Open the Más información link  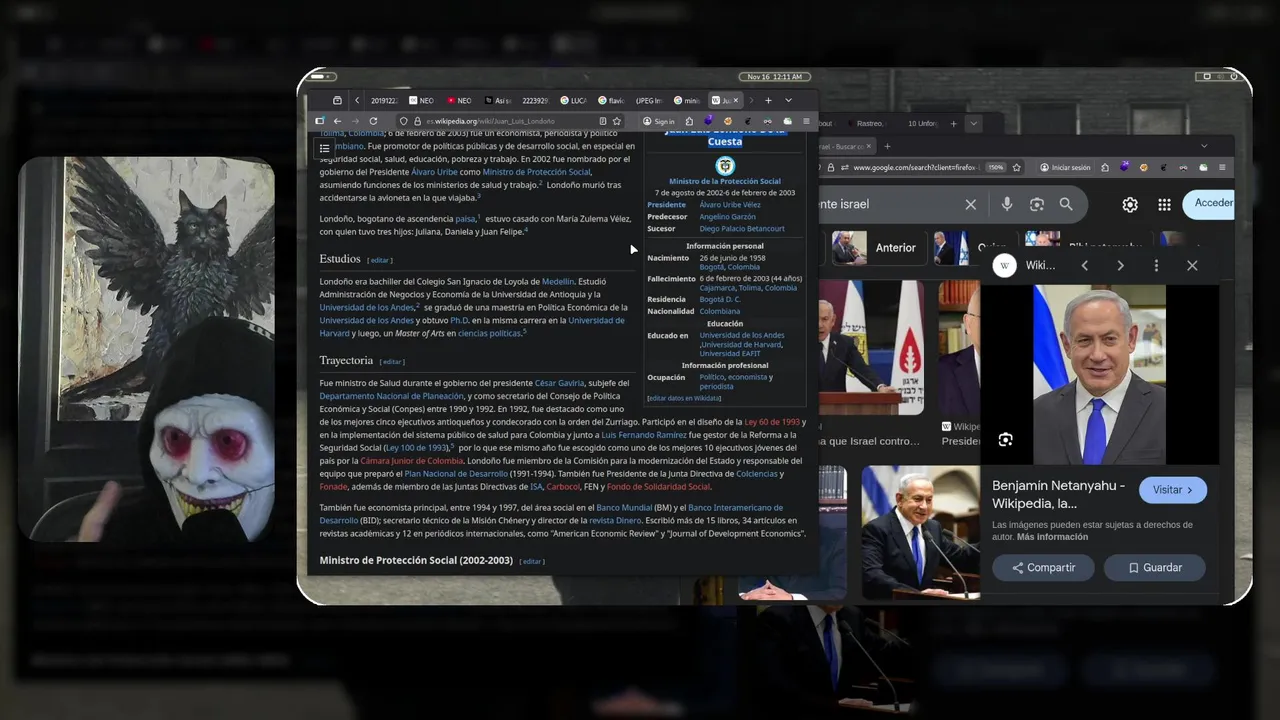[x=1052, y=537]
